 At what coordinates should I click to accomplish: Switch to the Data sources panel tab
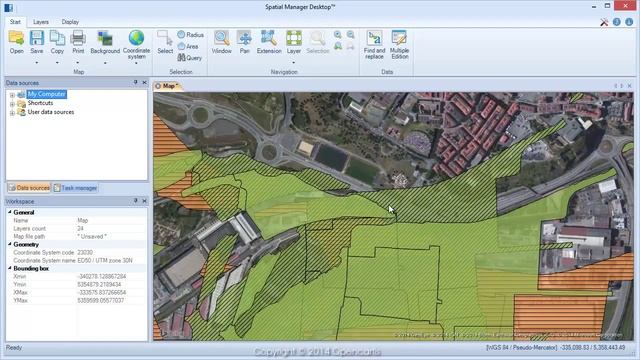tap(29, 188)
